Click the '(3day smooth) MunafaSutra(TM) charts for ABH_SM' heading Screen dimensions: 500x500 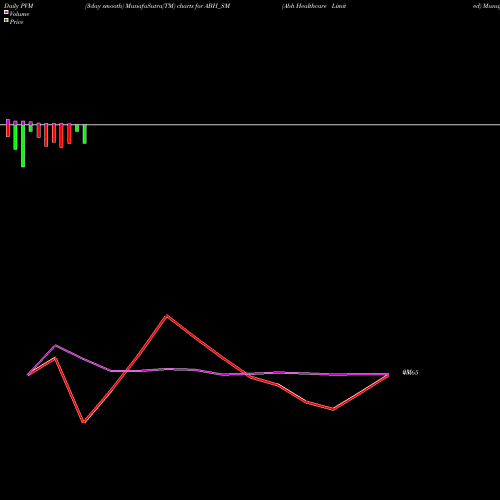tap(157, 6)
